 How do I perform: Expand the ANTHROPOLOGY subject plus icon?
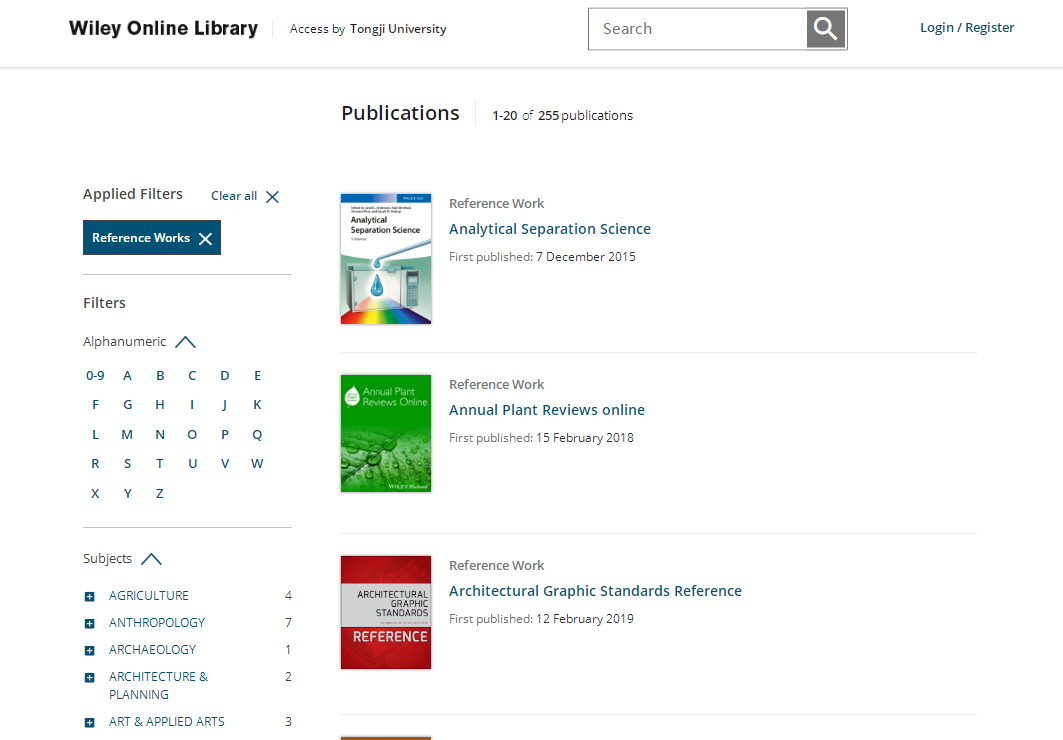pyautogui.click(x=89, y=623)
